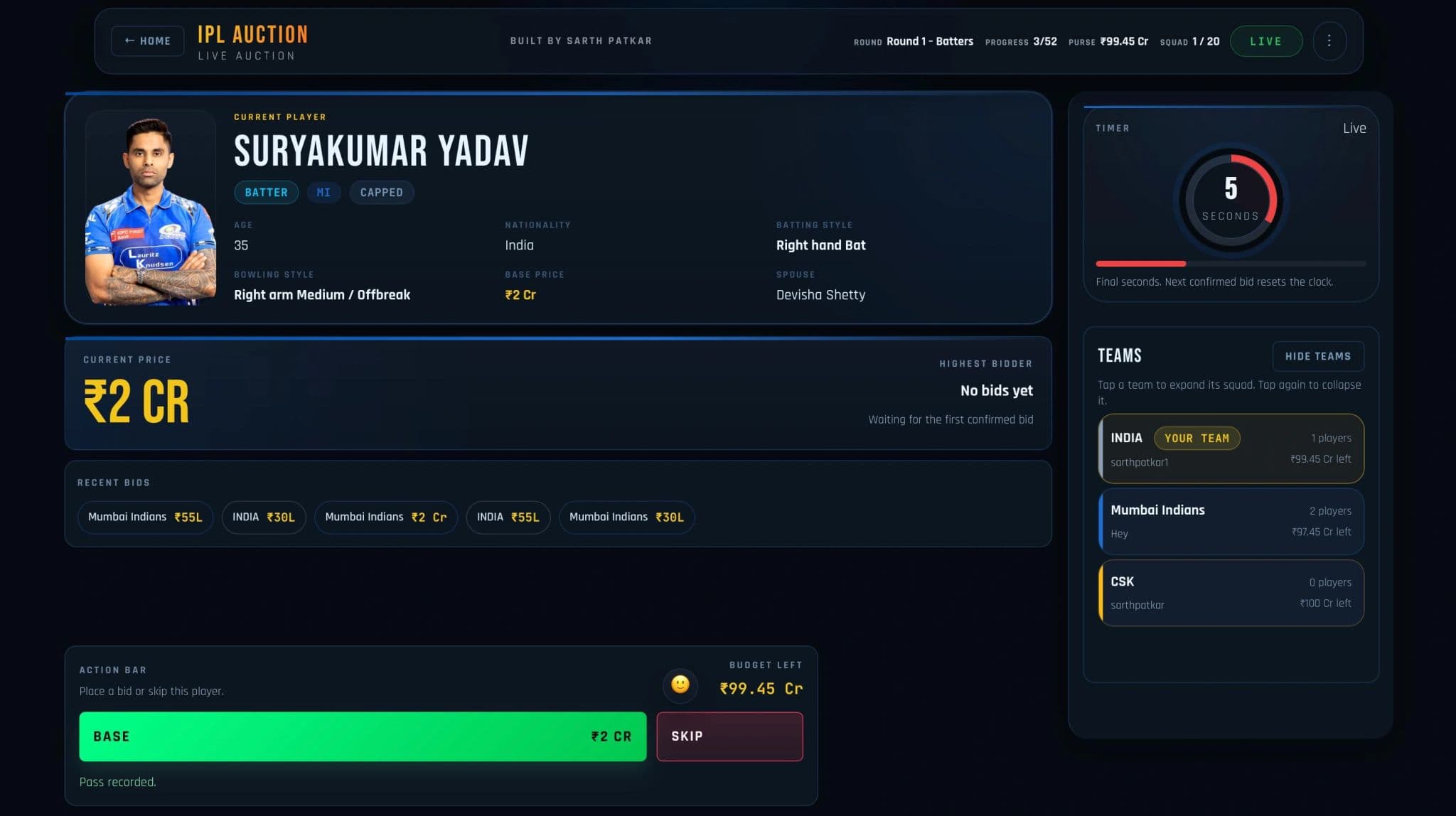Screen dimensions: 1456x816
Task: Skip this player
Action: (729, 736)
